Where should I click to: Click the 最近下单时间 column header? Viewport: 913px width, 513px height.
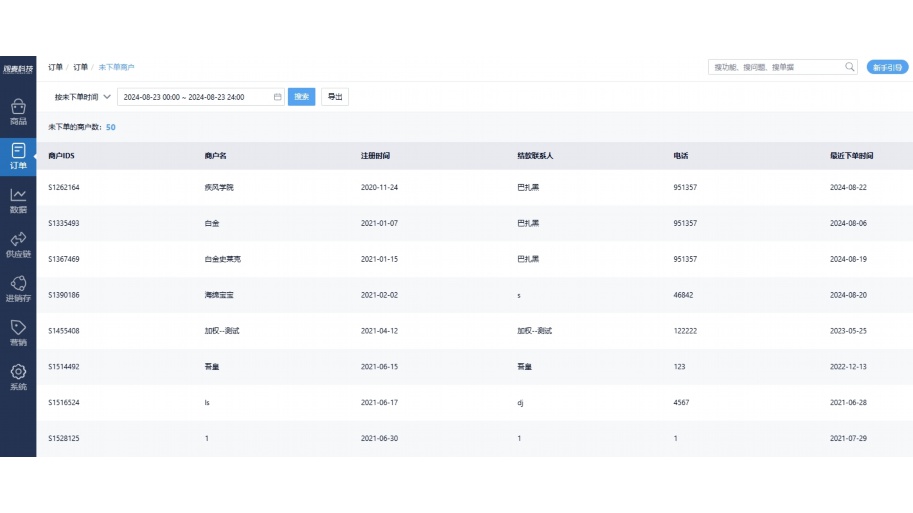tap(851, 156)
